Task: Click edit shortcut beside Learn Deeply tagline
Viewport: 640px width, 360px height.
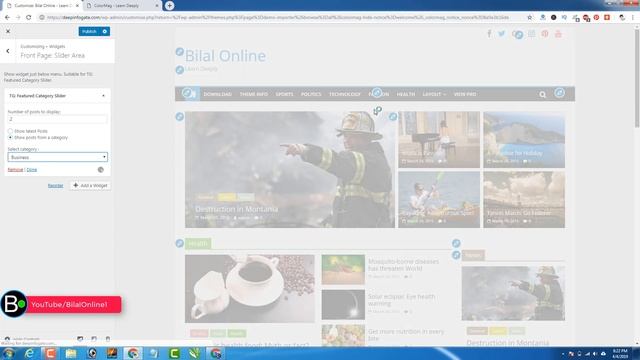Action: tap(180, 70)
